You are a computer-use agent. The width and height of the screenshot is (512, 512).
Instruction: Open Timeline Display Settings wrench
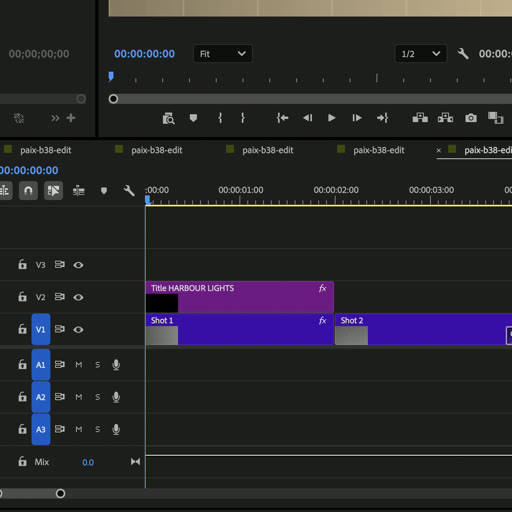129,191
